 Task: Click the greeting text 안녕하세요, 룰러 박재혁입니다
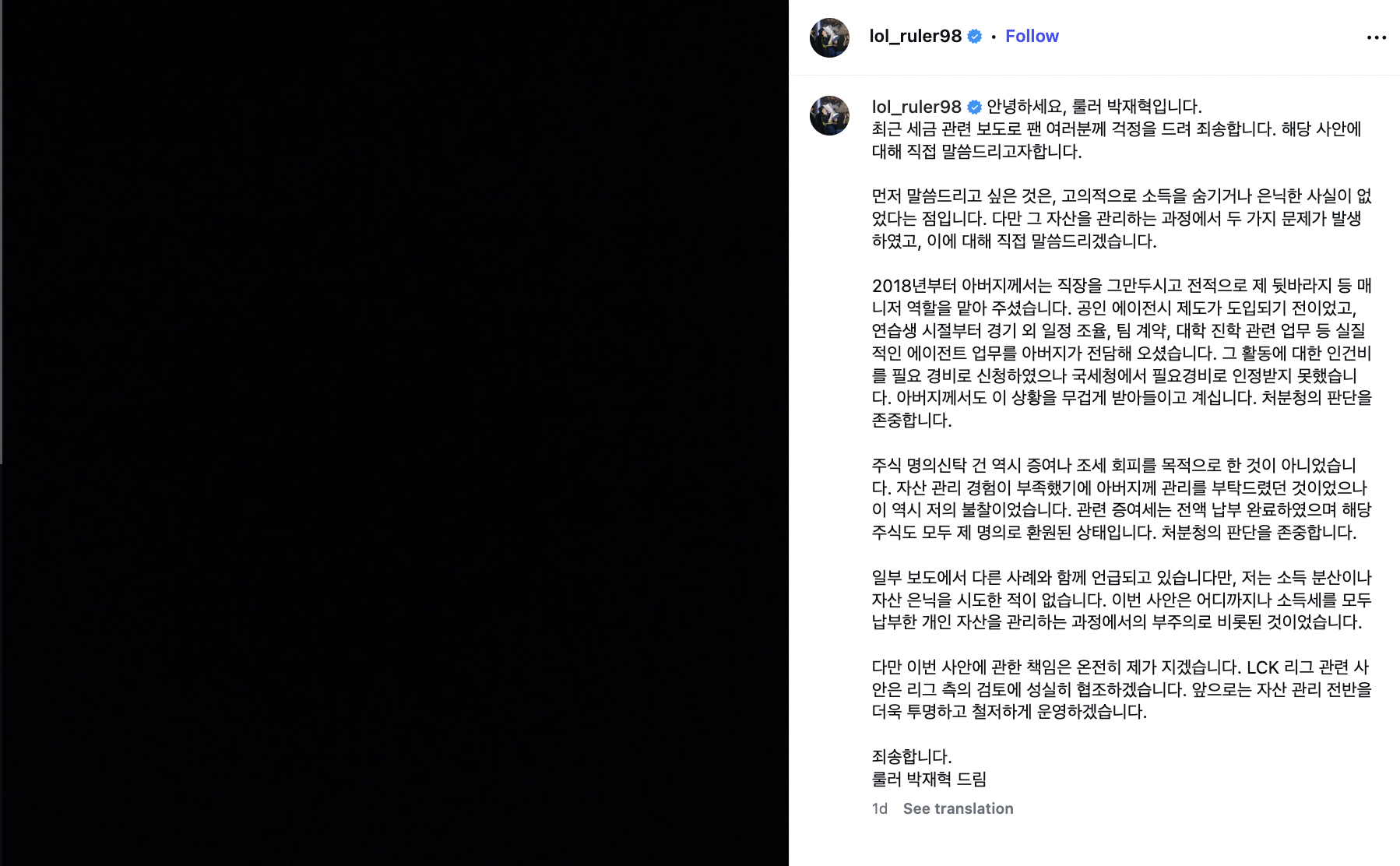[1094, 107]
